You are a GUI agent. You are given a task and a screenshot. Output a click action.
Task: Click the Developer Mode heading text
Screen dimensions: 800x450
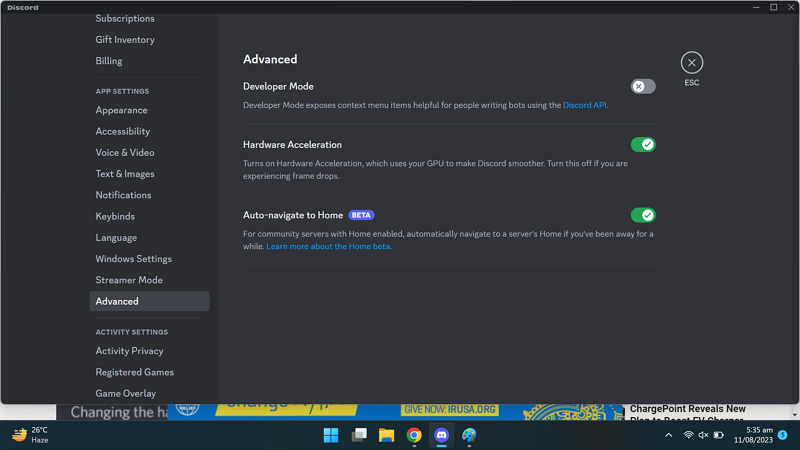click(x=278, y=87)
